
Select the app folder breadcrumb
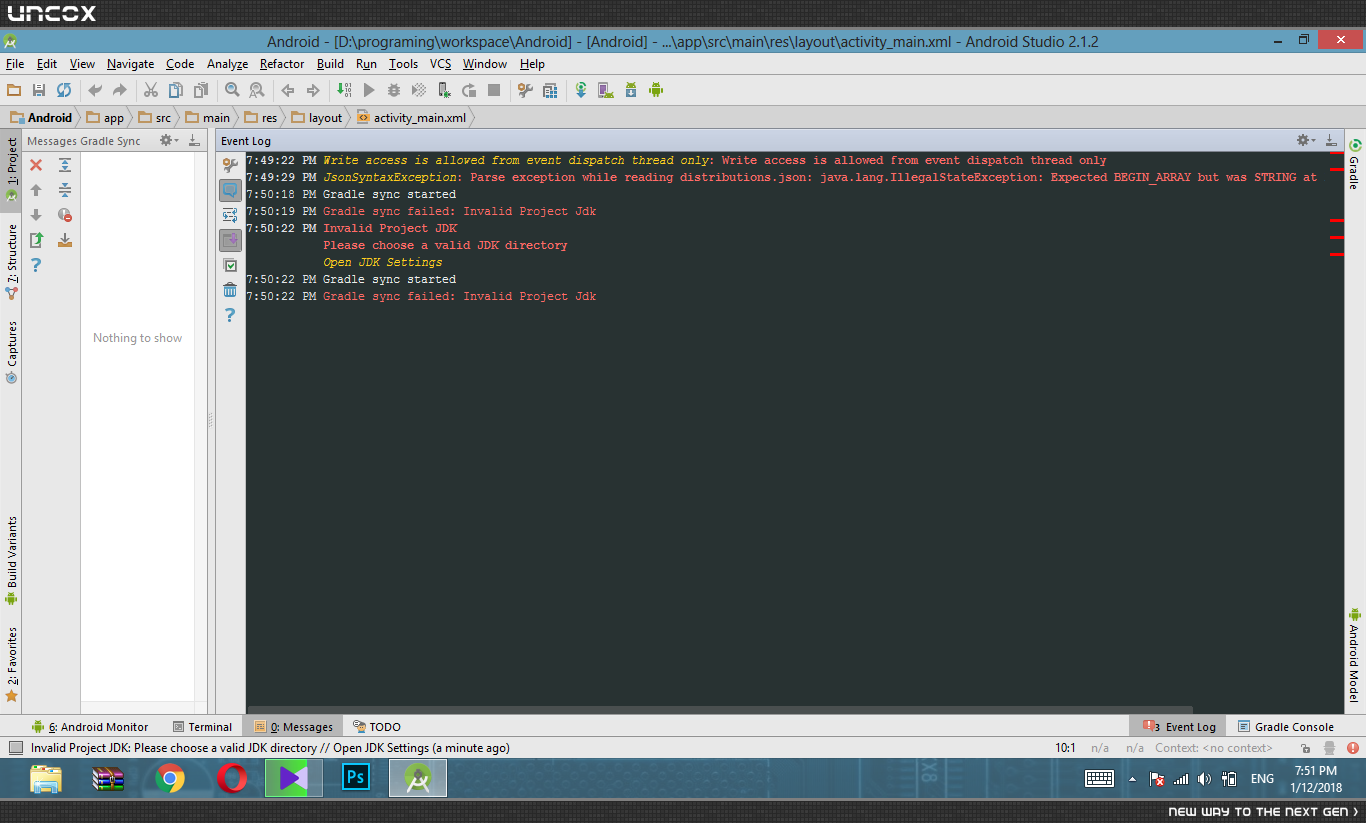(x=105, y=118)
